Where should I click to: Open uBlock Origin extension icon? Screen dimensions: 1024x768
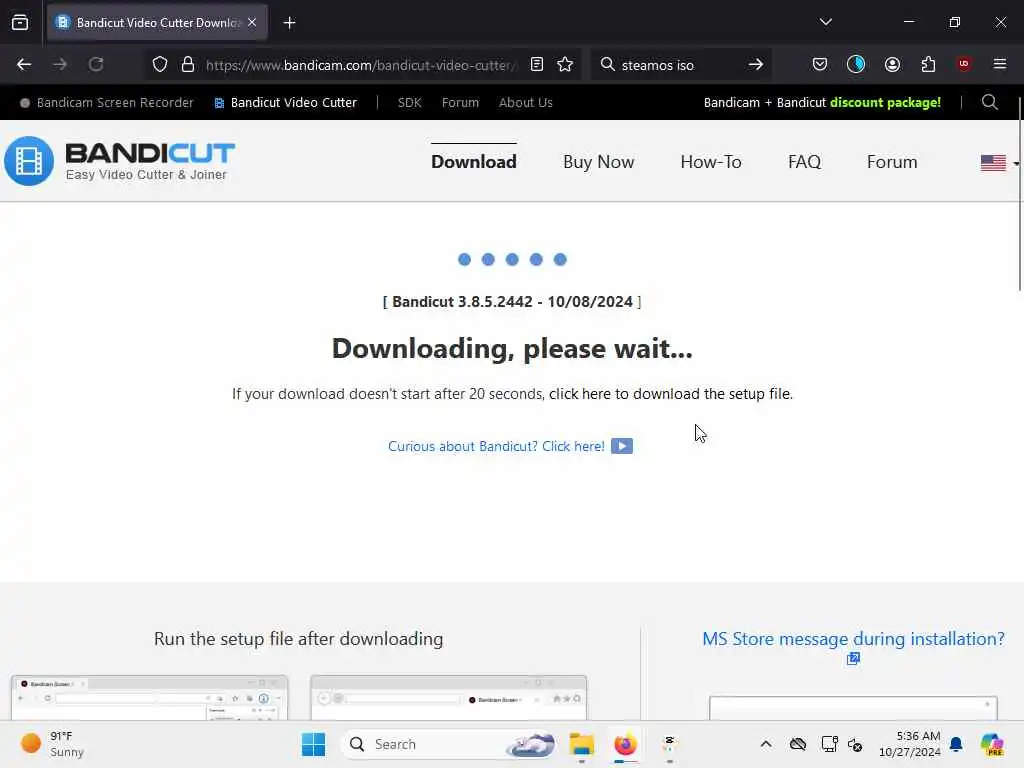964,64
